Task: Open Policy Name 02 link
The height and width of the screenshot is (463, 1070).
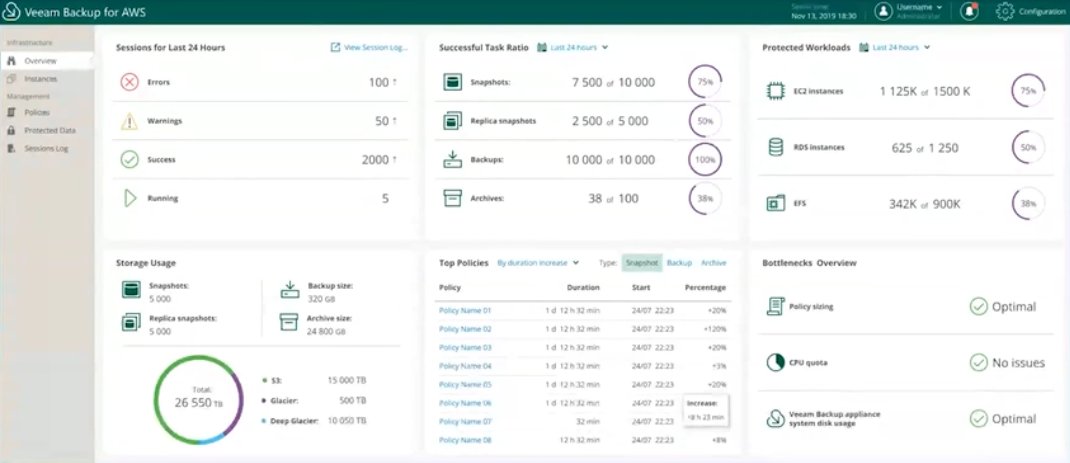Action: coord(465,329)
